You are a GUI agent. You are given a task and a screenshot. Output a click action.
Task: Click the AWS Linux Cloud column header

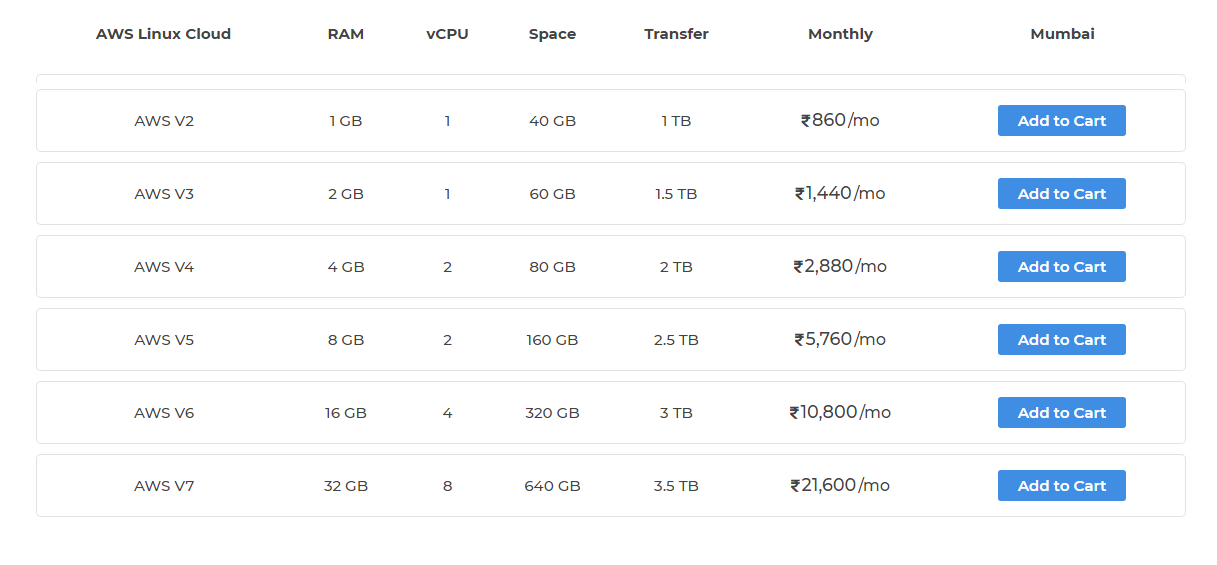[x=163, y=34]
